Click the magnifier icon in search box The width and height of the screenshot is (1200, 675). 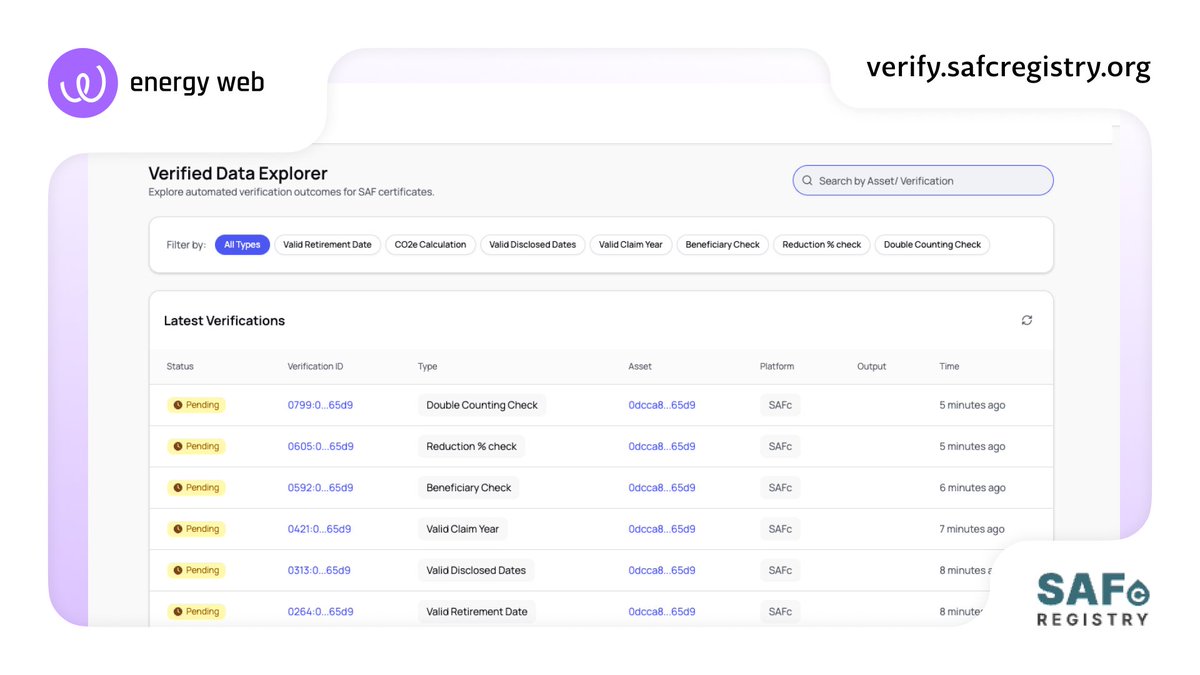(x=807, y=181)
